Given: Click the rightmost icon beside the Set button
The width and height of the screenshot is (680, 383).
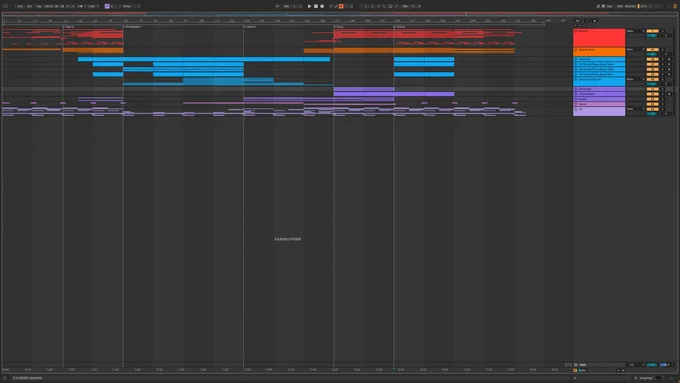Looking at the screenshot, I should pyautogui.click(x=595, y=20).
